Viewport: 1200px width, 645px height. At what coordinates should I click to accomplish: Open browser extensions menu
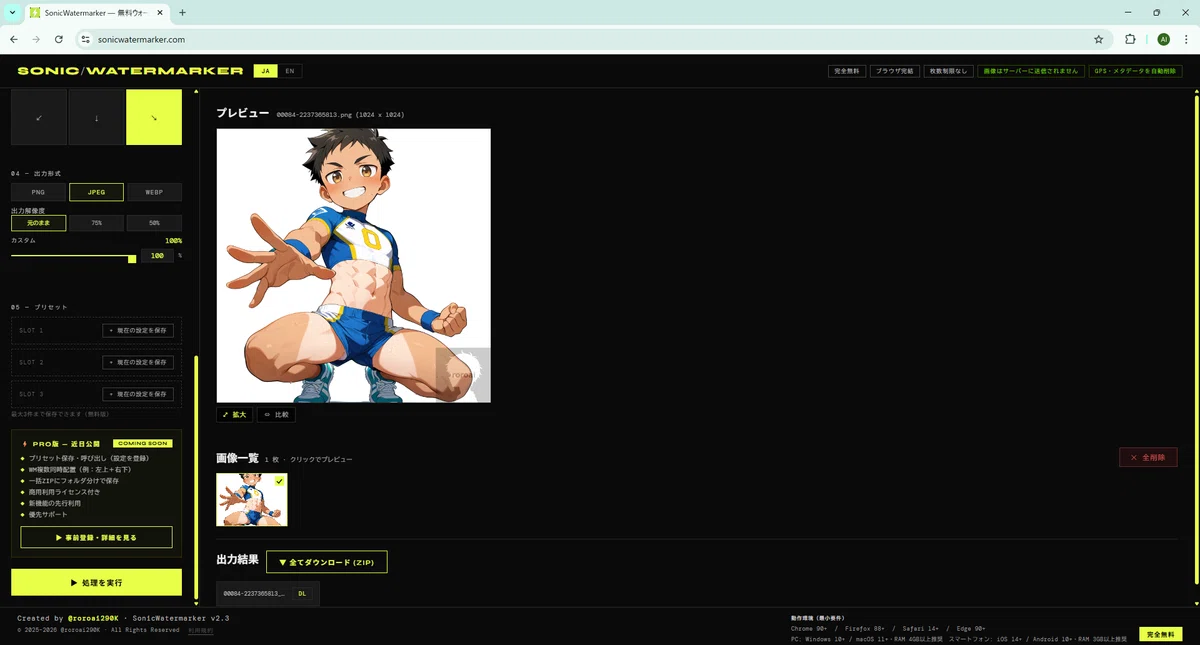[1130, 39]
